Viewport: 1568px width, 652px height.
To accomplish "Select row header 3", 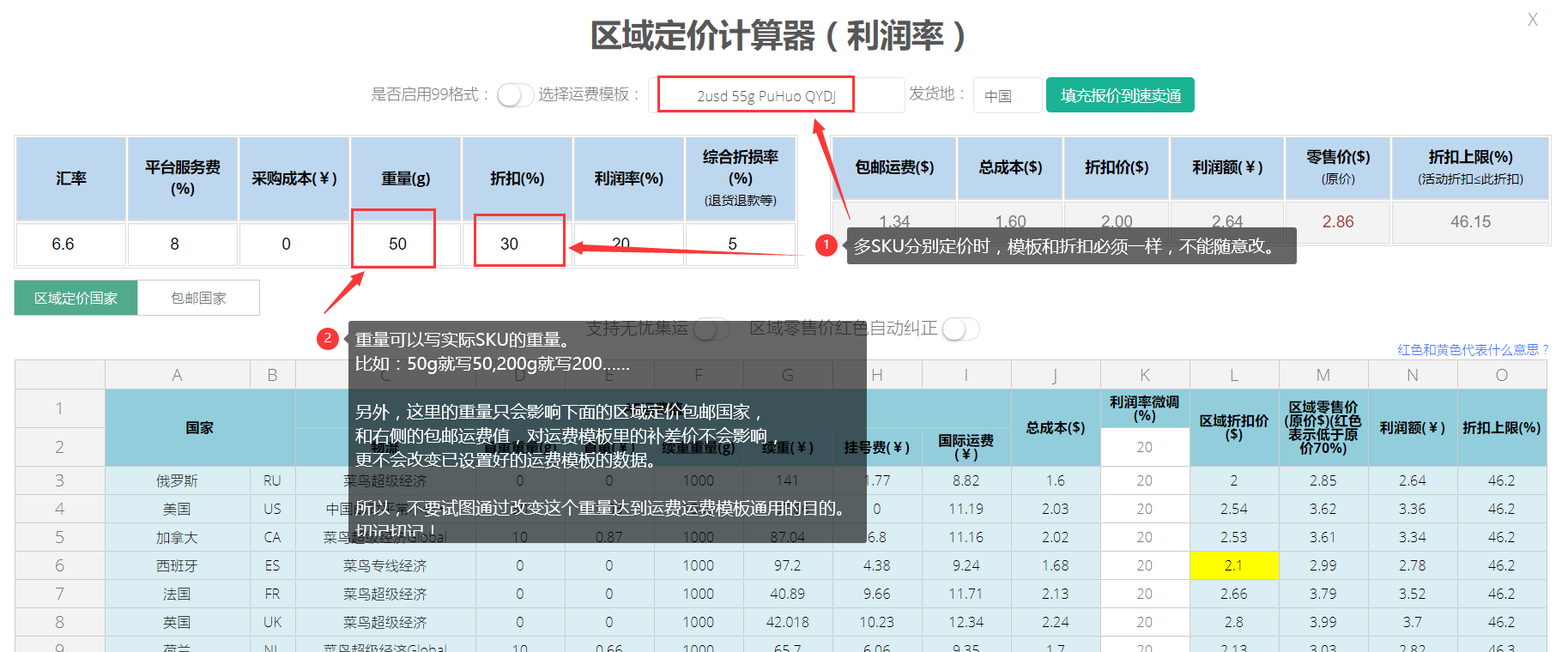I will click(59, 480).
